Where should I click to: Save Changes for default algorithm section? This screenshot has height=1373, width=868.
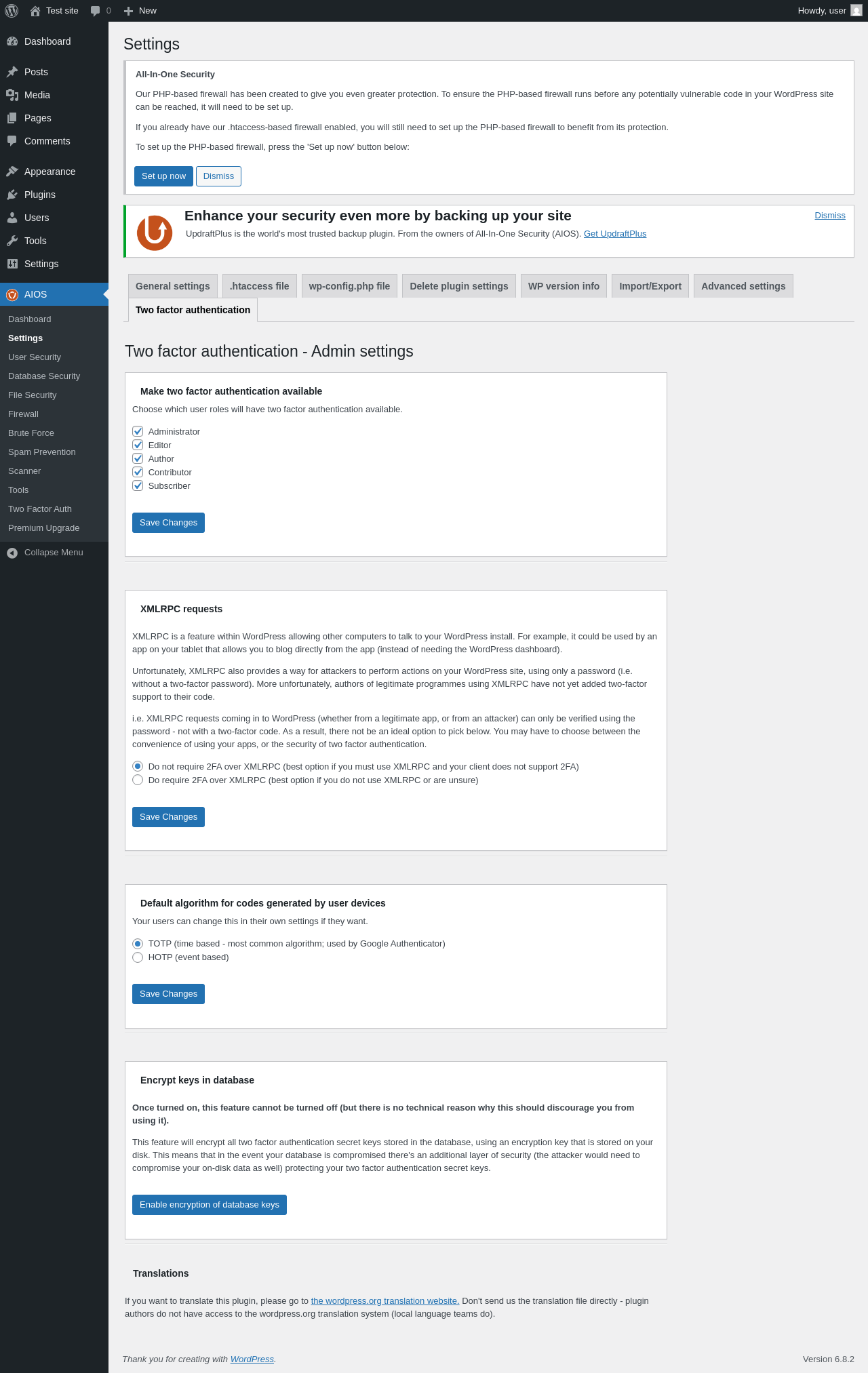168,994
